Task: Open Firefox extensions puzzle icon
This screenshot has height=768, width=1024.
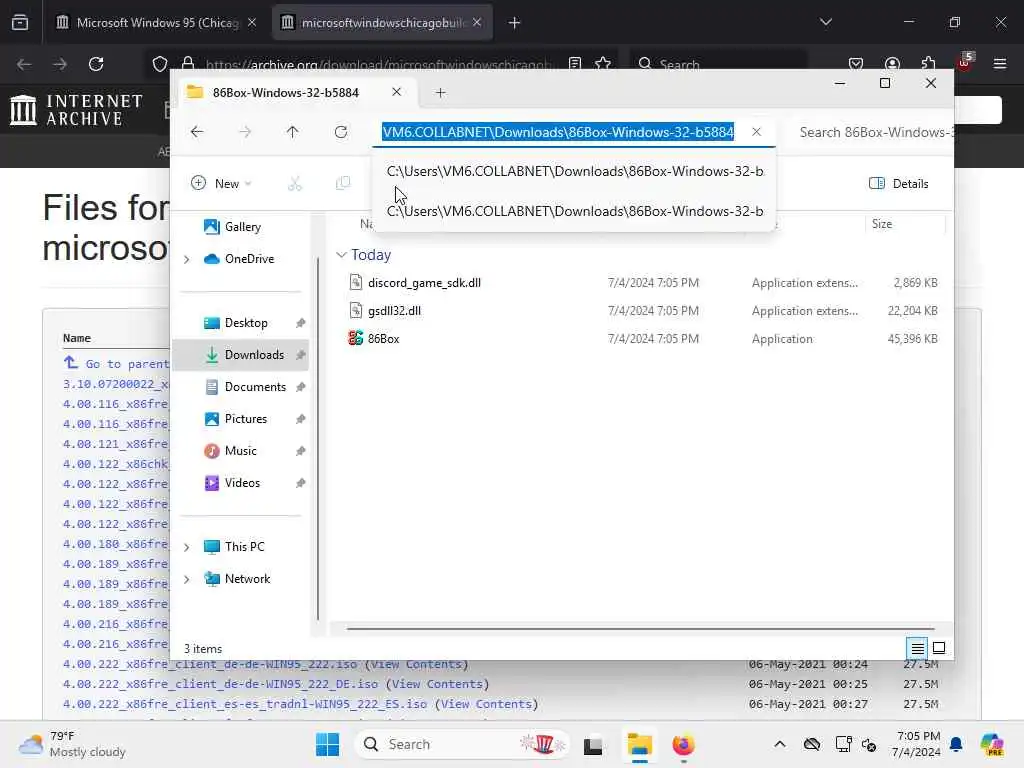Action: coord(928,64)
